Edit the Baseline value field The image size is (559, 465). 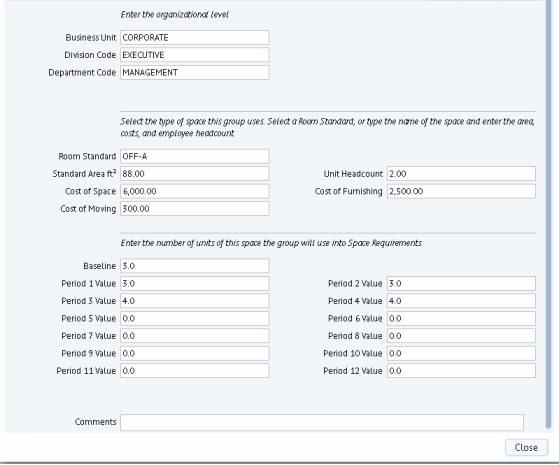pos(195,266)
